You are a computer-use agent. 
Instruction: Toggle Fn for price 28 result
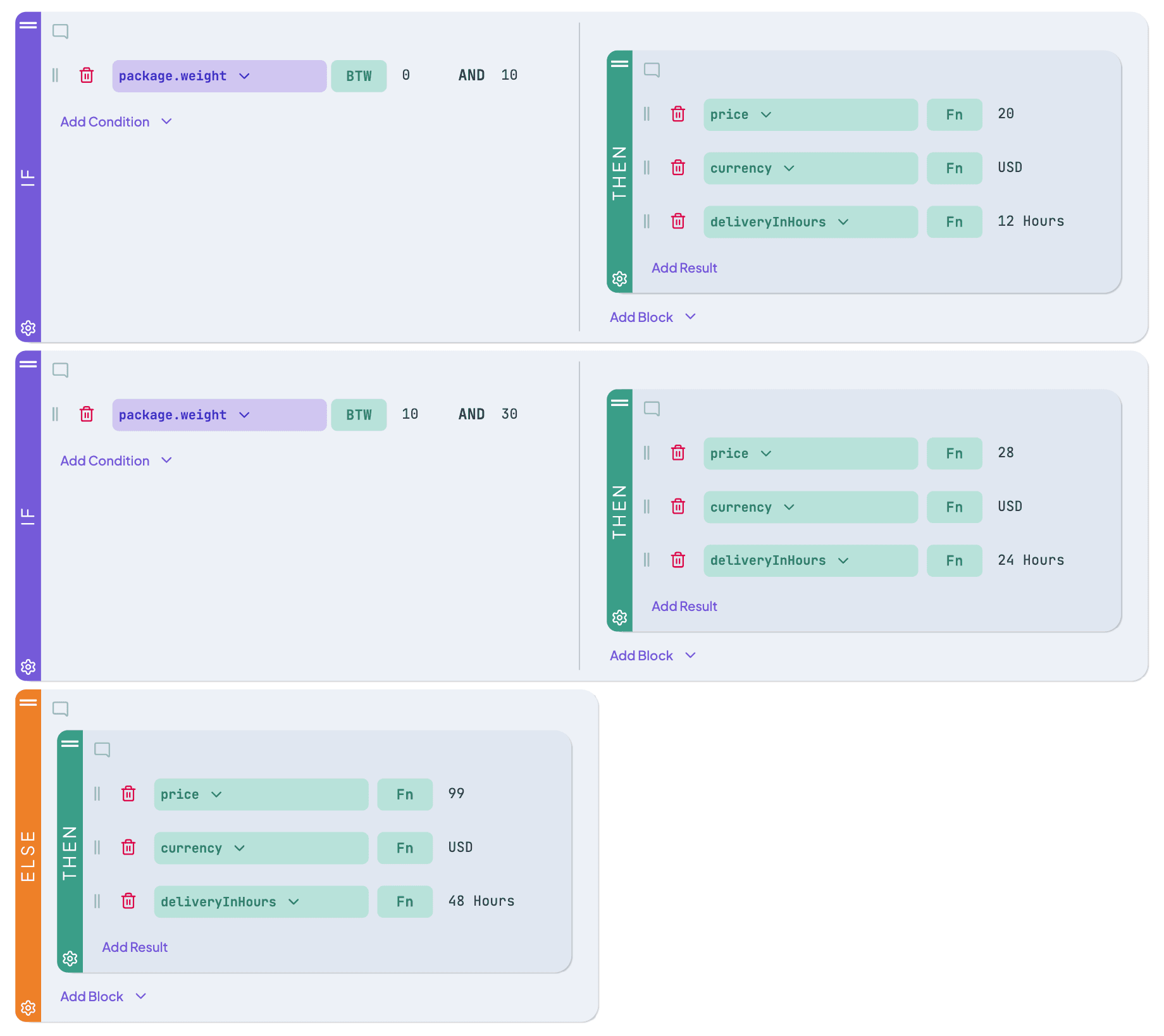pyautogui.click(x=954, y=453)
